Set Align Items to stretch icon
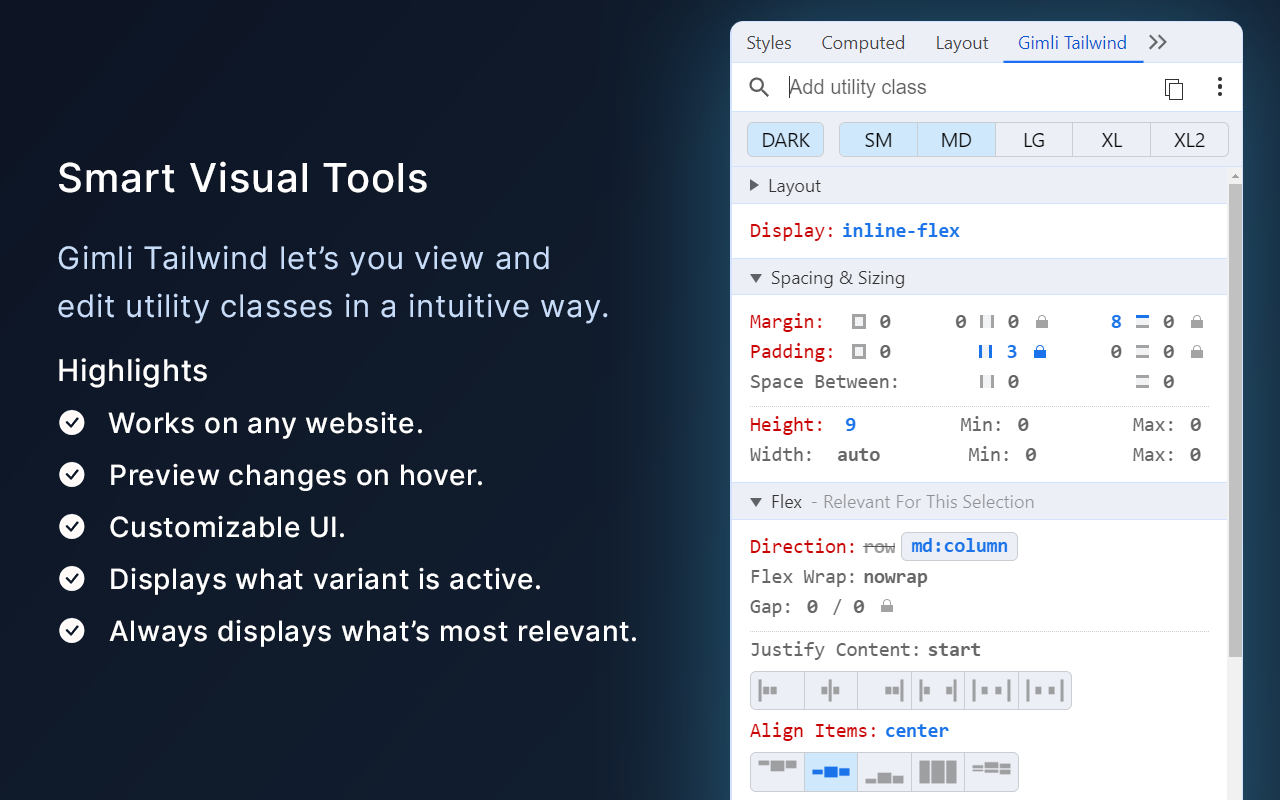Screen dimensions: 1280x800 click(x=938, y=772)
